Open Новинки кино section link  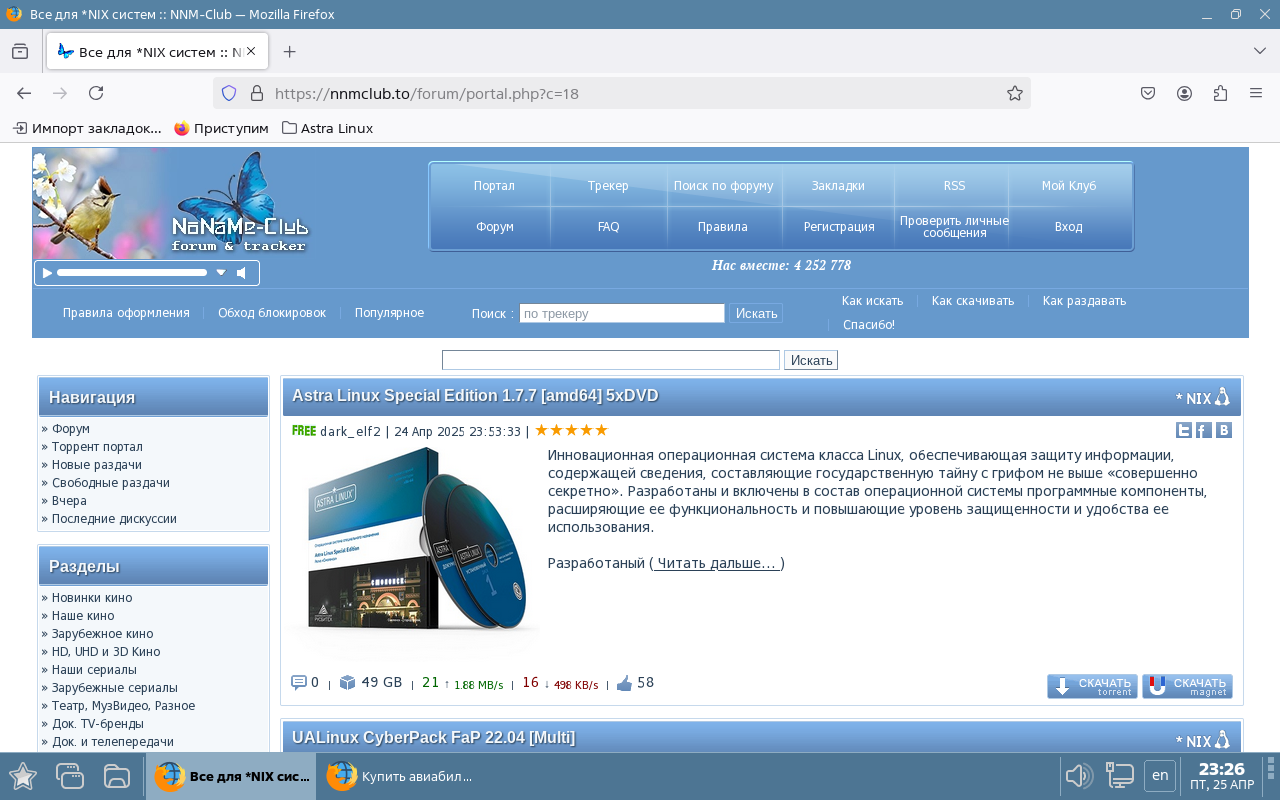pyautogui.click(x=92, y=598)
